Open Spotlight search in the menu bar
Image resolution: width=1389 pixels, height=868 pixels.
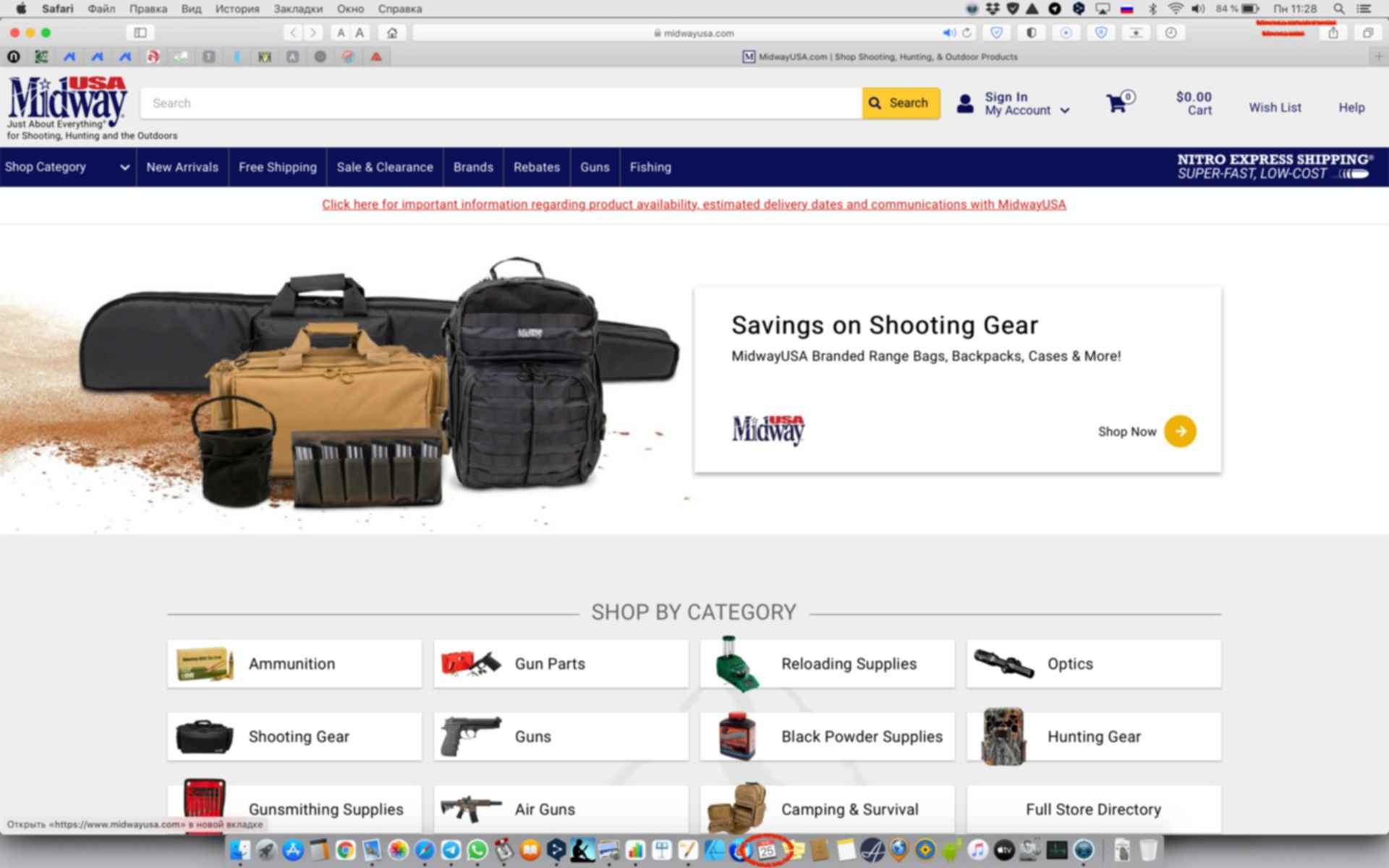click(1339, 9)
